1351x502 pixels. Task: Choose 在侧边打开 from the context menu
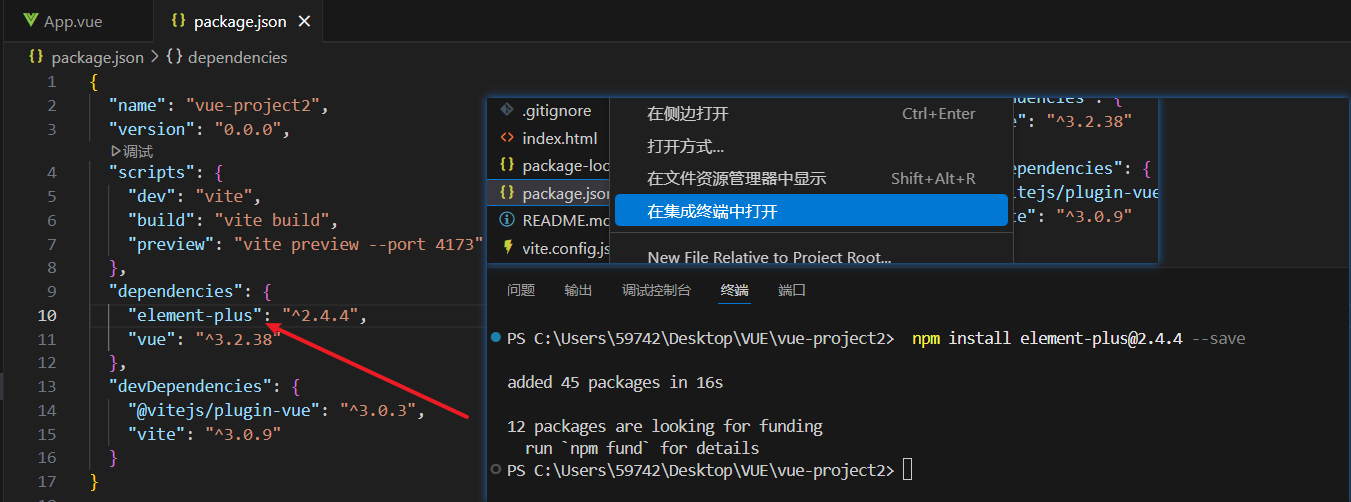[x=811, y=114]
